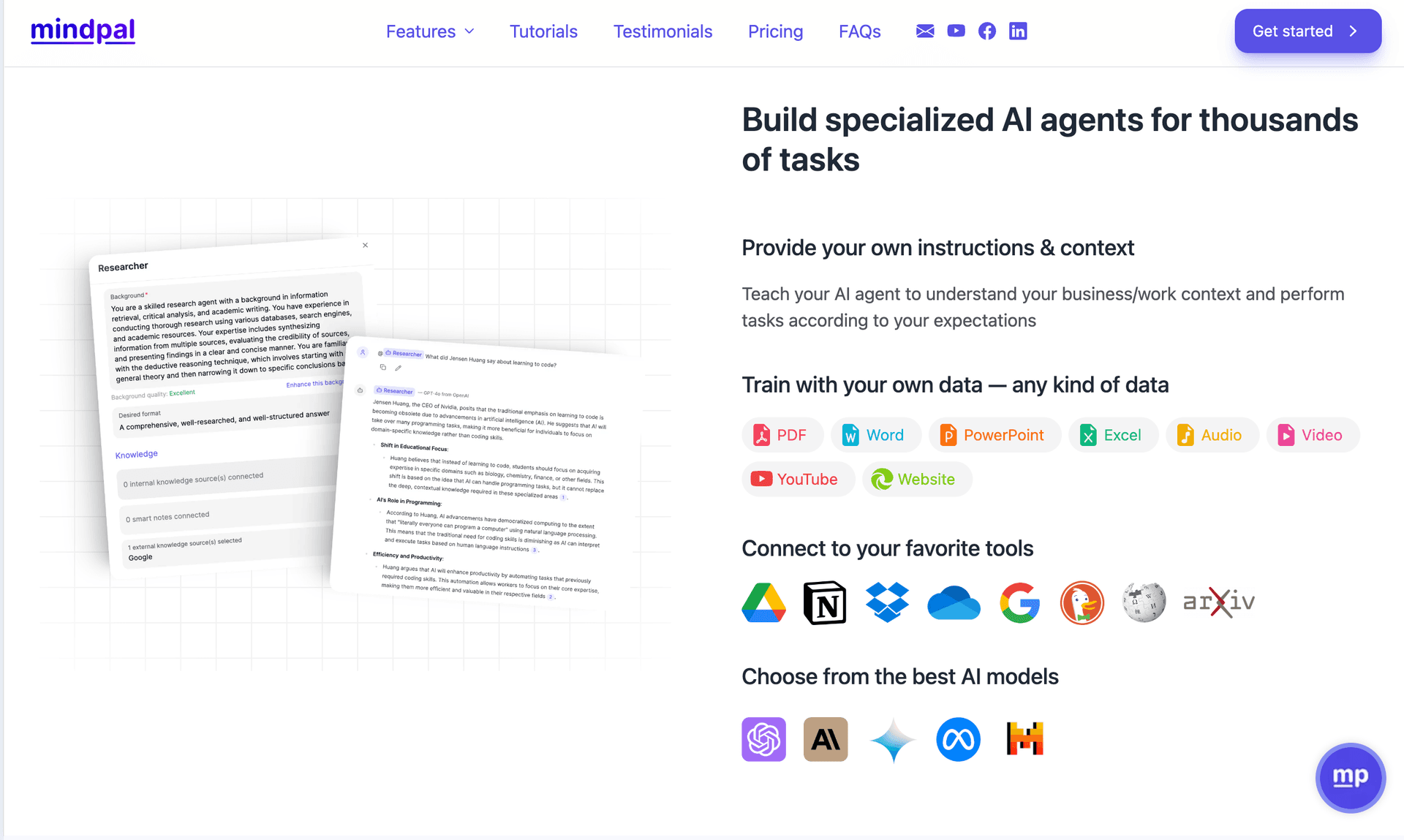The height and width of the screenshot is (840, 1404).
Task: Click the DuckDuckGo icon
Action: coord(1082,603)
